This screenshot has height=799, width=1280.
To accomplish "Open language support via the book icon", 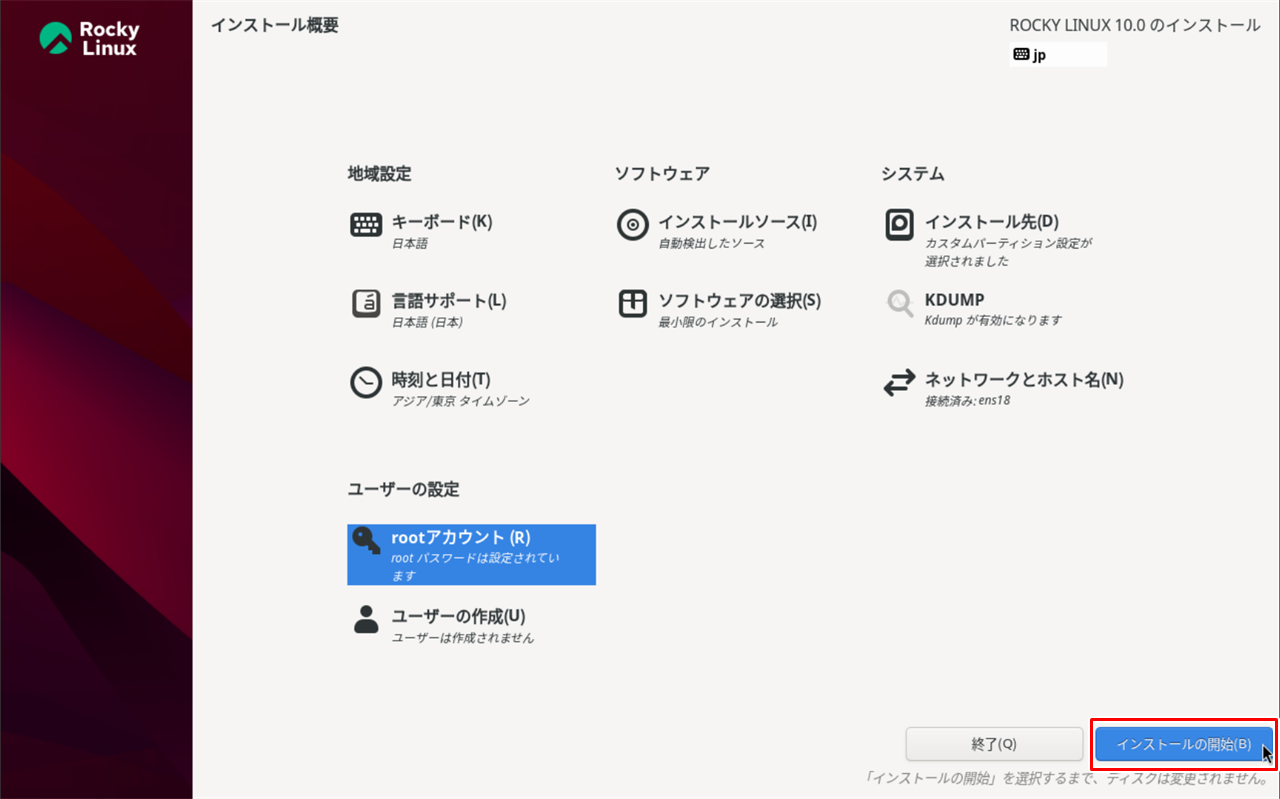I will [x=366, y=301].
